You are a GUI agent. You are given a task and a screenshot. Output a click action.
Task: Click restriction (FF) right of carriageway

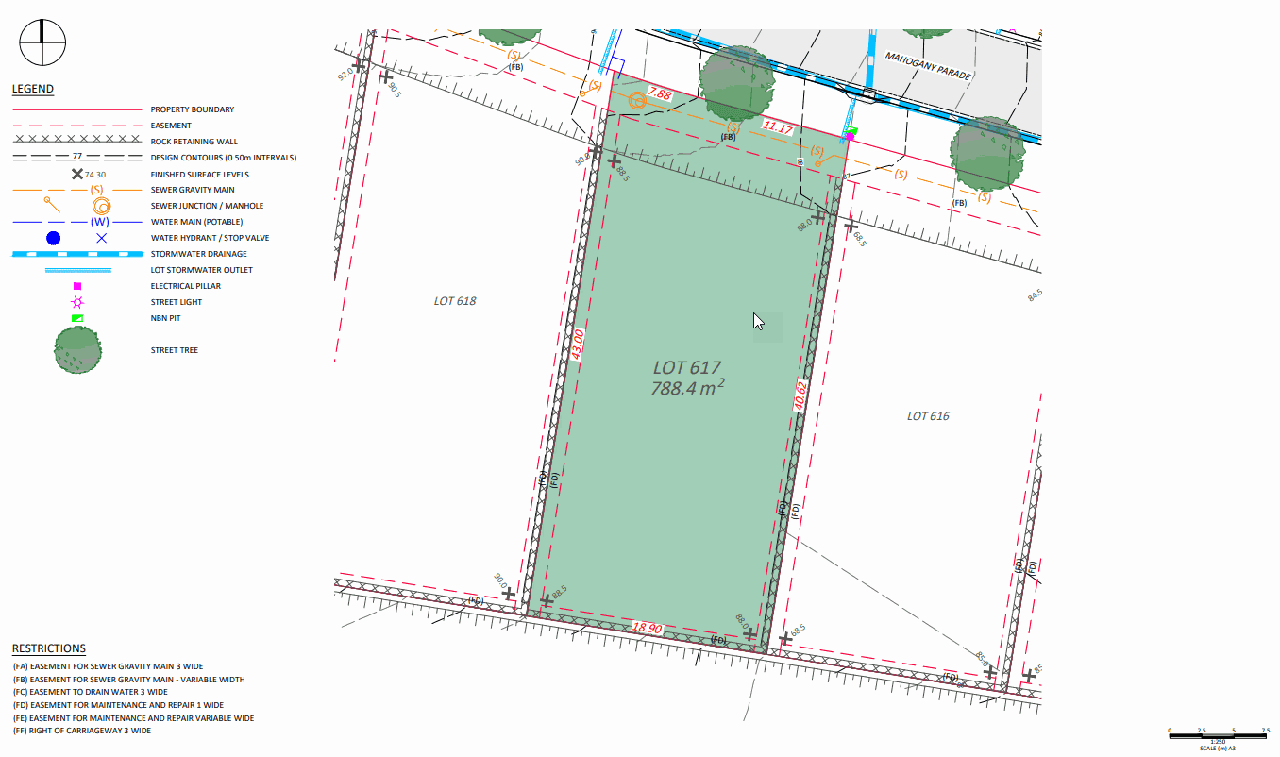click(82, 731)
